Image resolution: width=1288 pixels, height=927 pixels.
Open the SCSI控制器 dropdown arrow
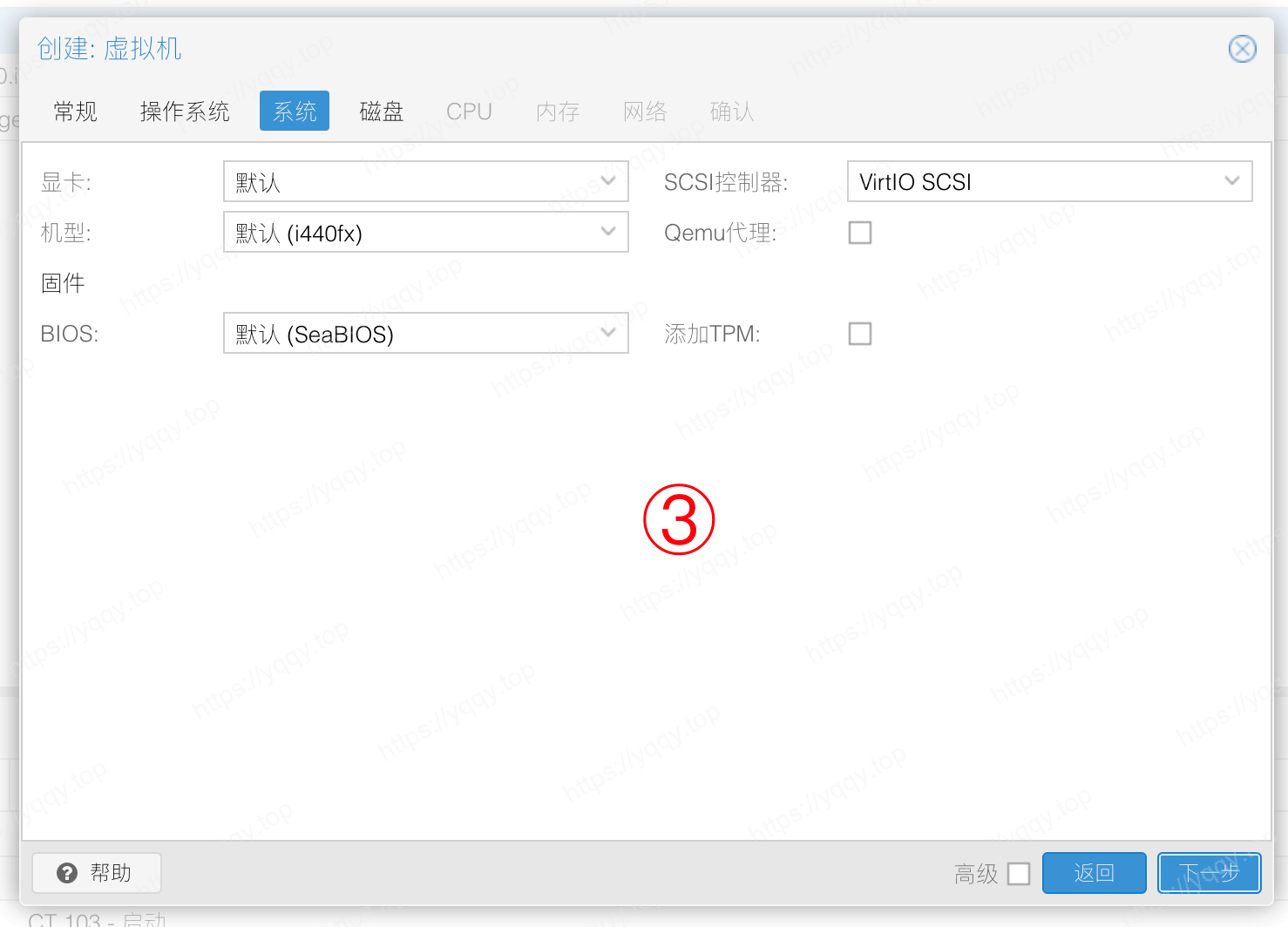[x=1231, y=181]
